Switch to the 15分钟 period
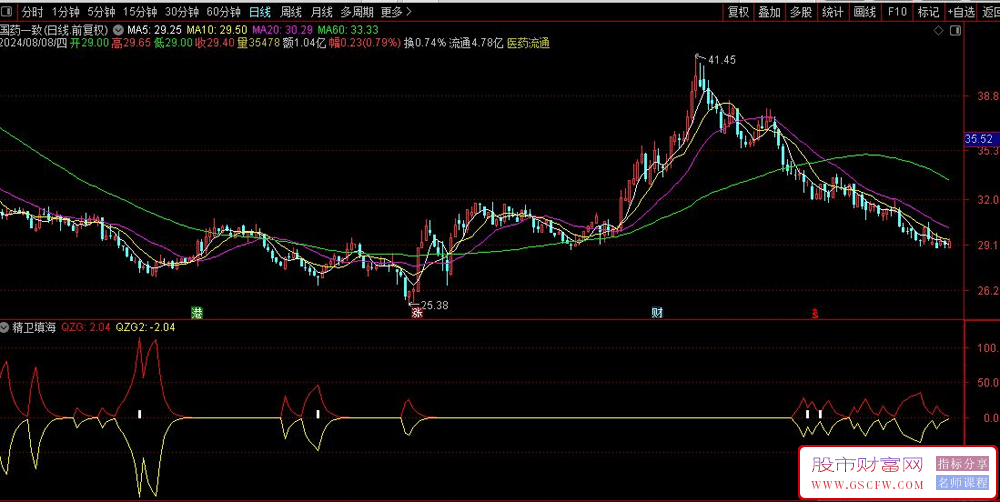The height and width of the screenshot is (502, 1000). pos(140,11)
